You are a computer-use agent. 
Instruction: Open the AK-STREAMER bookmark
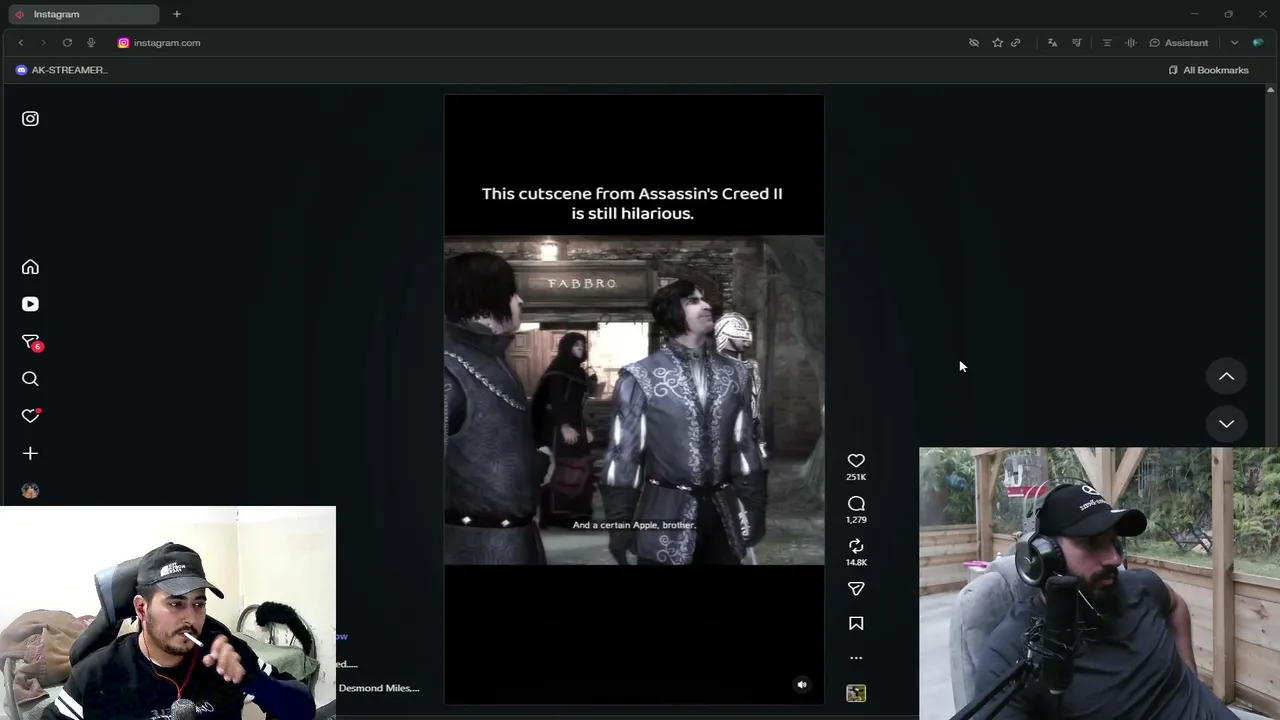(x=62, y=70)
